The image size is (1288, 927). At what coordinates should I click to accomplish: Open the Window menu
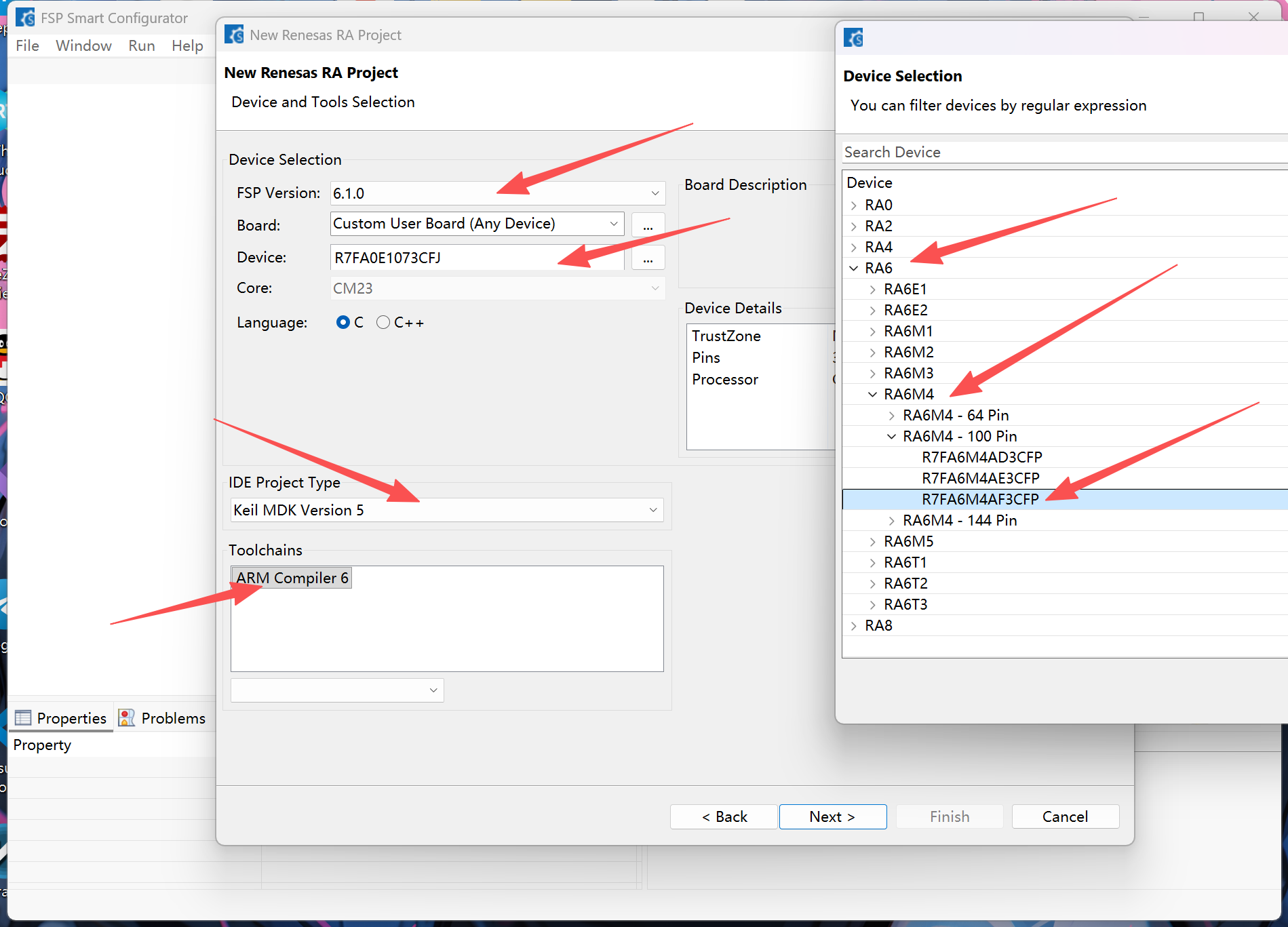point(83,45)
